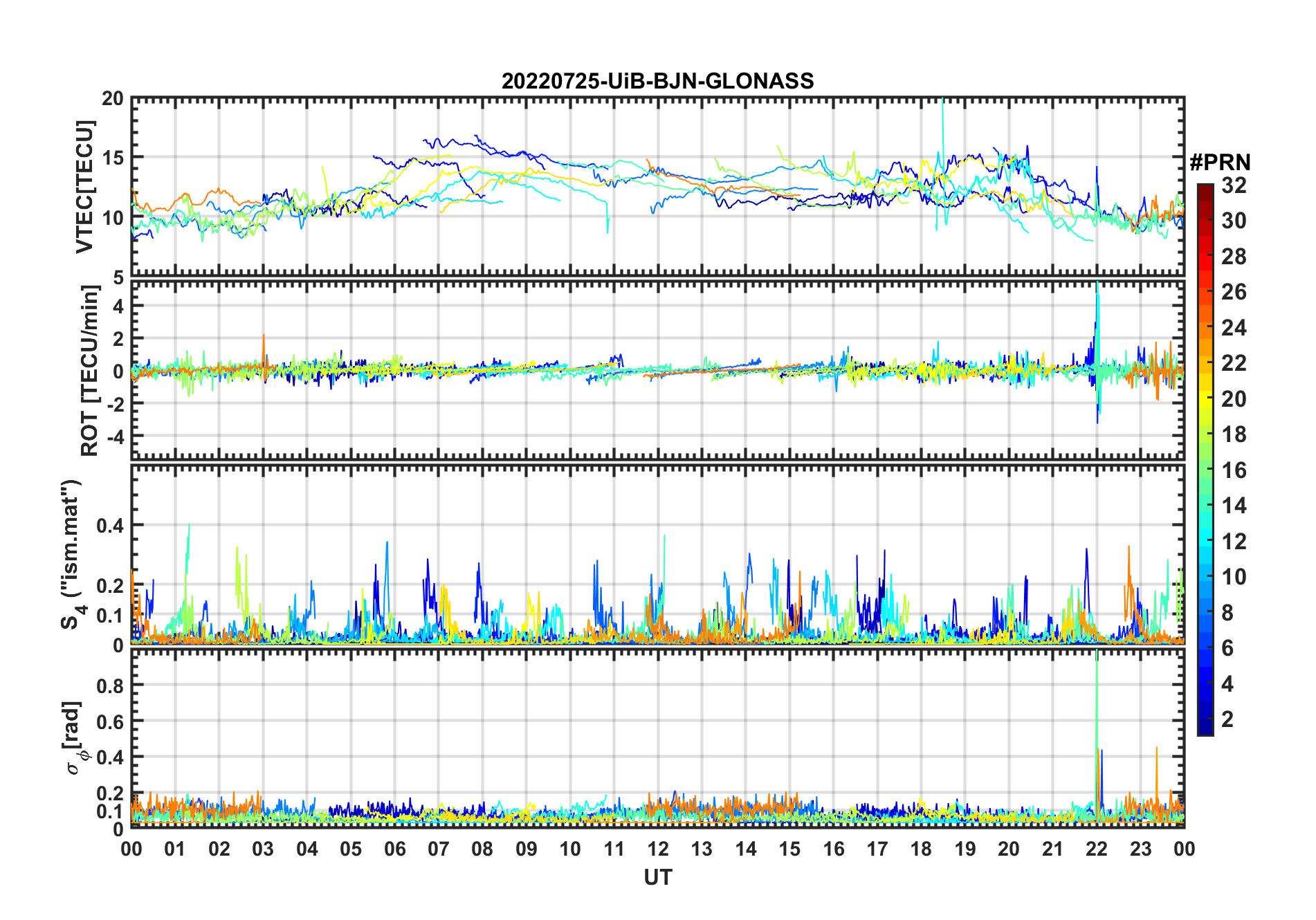1316x920 pixels.
Task: Select the PRN colorbar tick label 12
Action: click(1234, 542)
